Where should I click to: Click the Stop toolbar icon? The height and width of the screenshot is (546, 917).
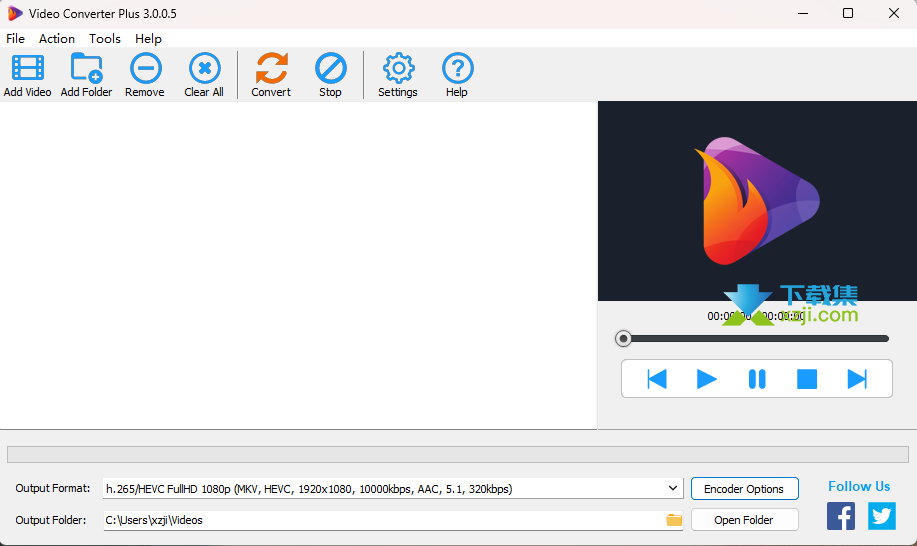[330, 68]
